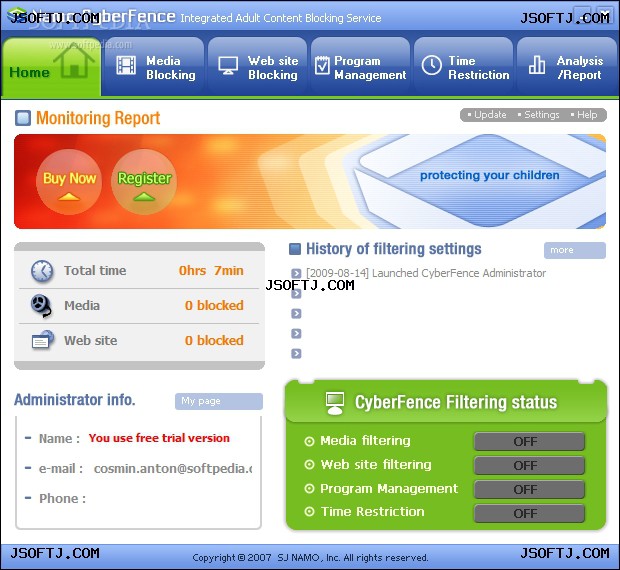This screenshot has width=620, height=570.
Task: Click the Launched CyberFence Administrator history entry
Action: point(426,273)
